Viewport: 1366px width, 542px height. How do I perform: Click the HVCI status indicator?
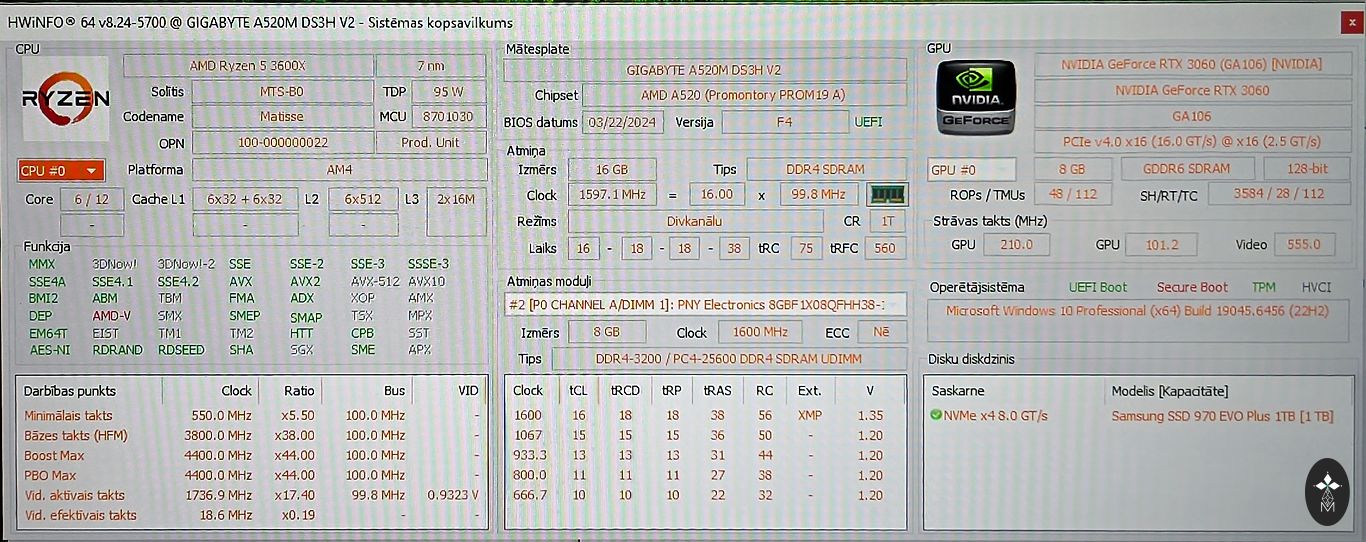tap(1316, 287)
